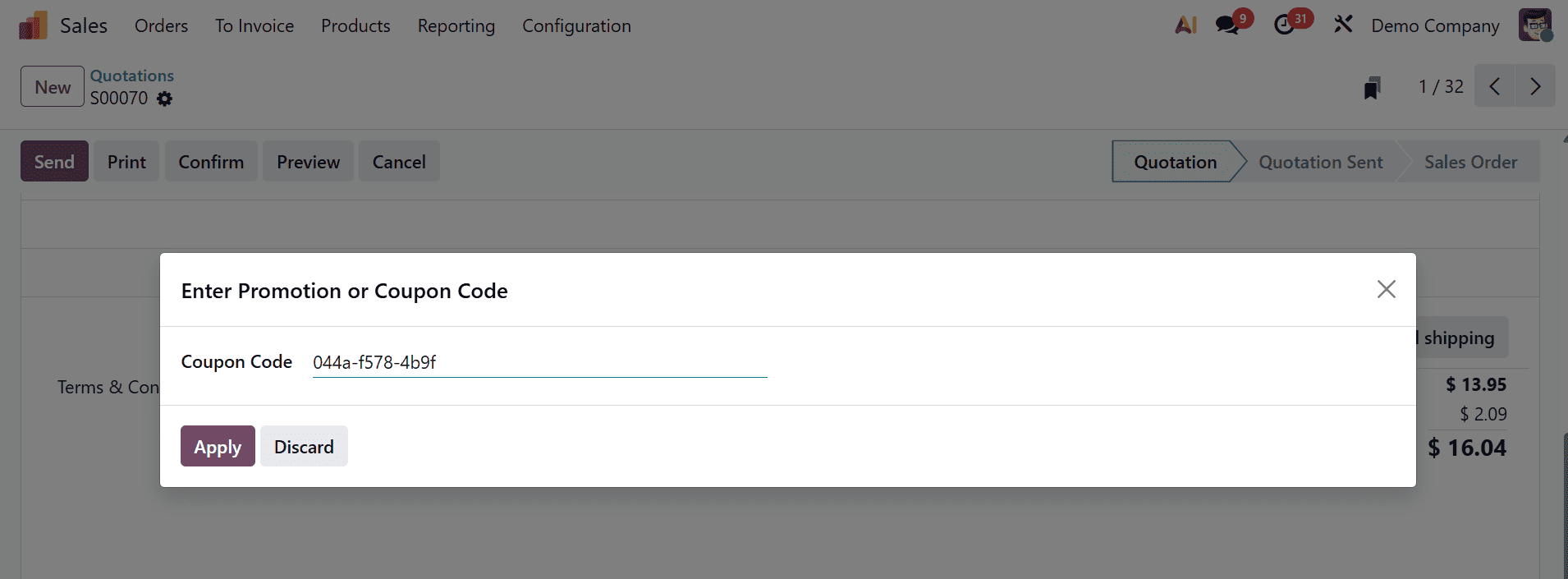Click the gear icon beside S00070
1568x579 pixels.
(x=165, y=99)
